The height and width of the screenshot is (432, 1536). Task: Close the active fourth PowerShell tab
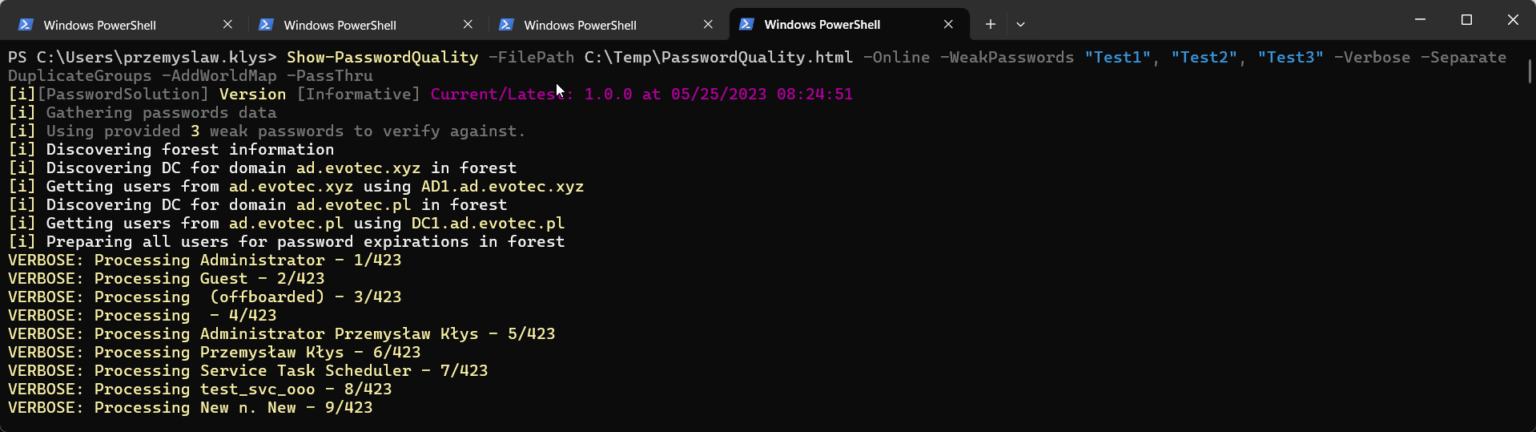(948, 25)
